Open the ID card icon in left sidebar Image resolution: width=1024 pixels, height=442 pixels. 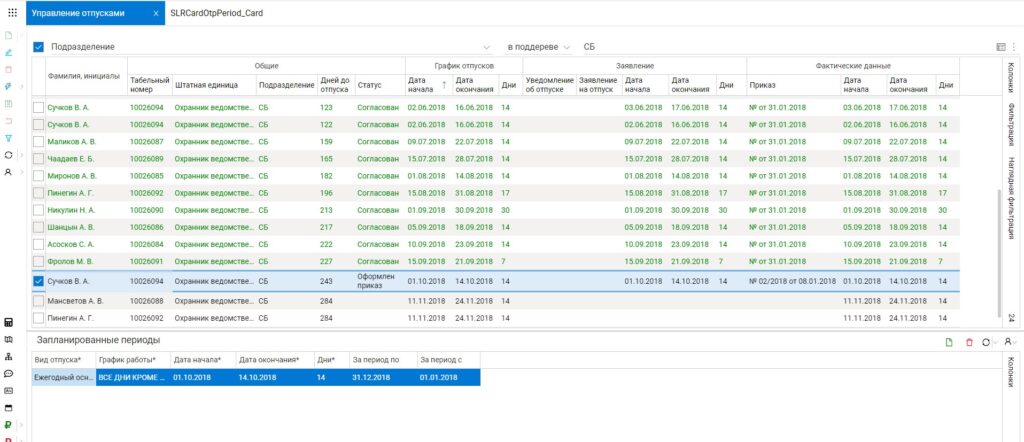[8, 390]
